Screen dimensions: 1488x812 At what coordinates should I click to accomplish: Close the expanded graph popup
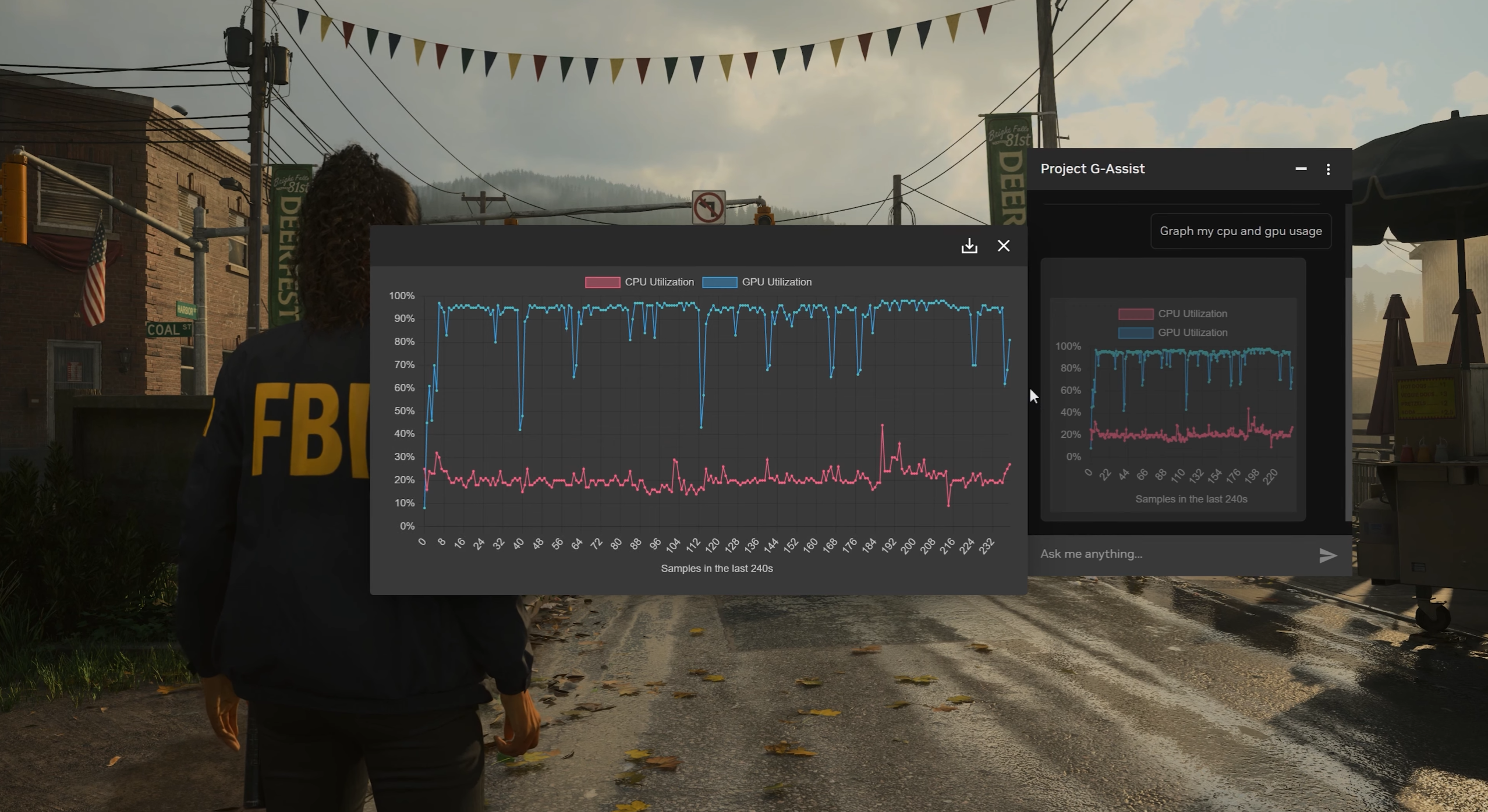[x=1003, y=246]
